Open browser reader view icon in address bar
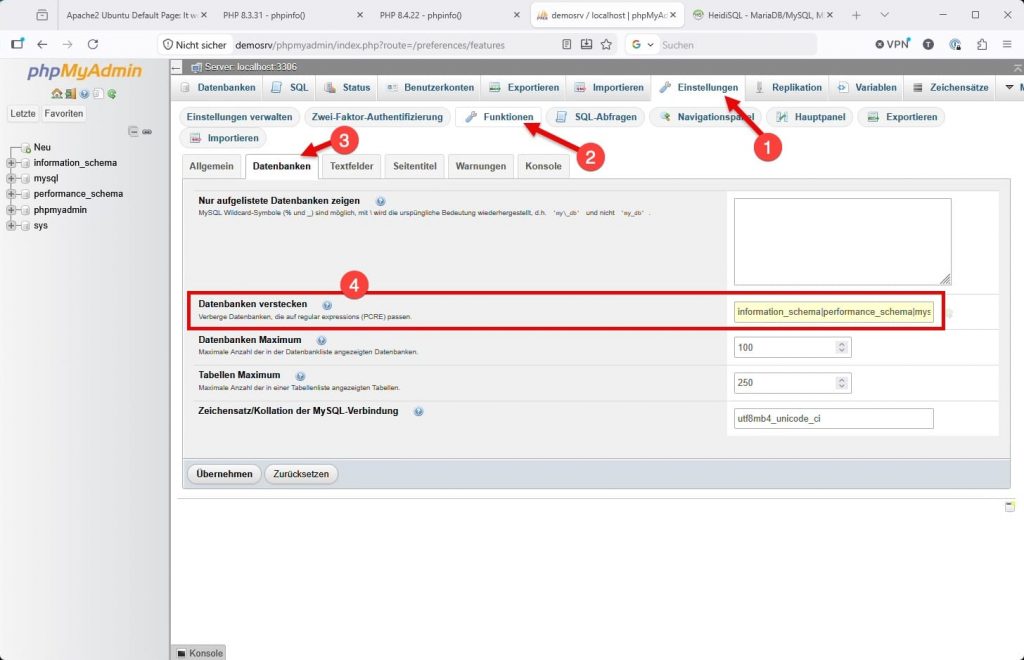The width and height of the screenshot is (1024, 660). (x=566, y=44)
